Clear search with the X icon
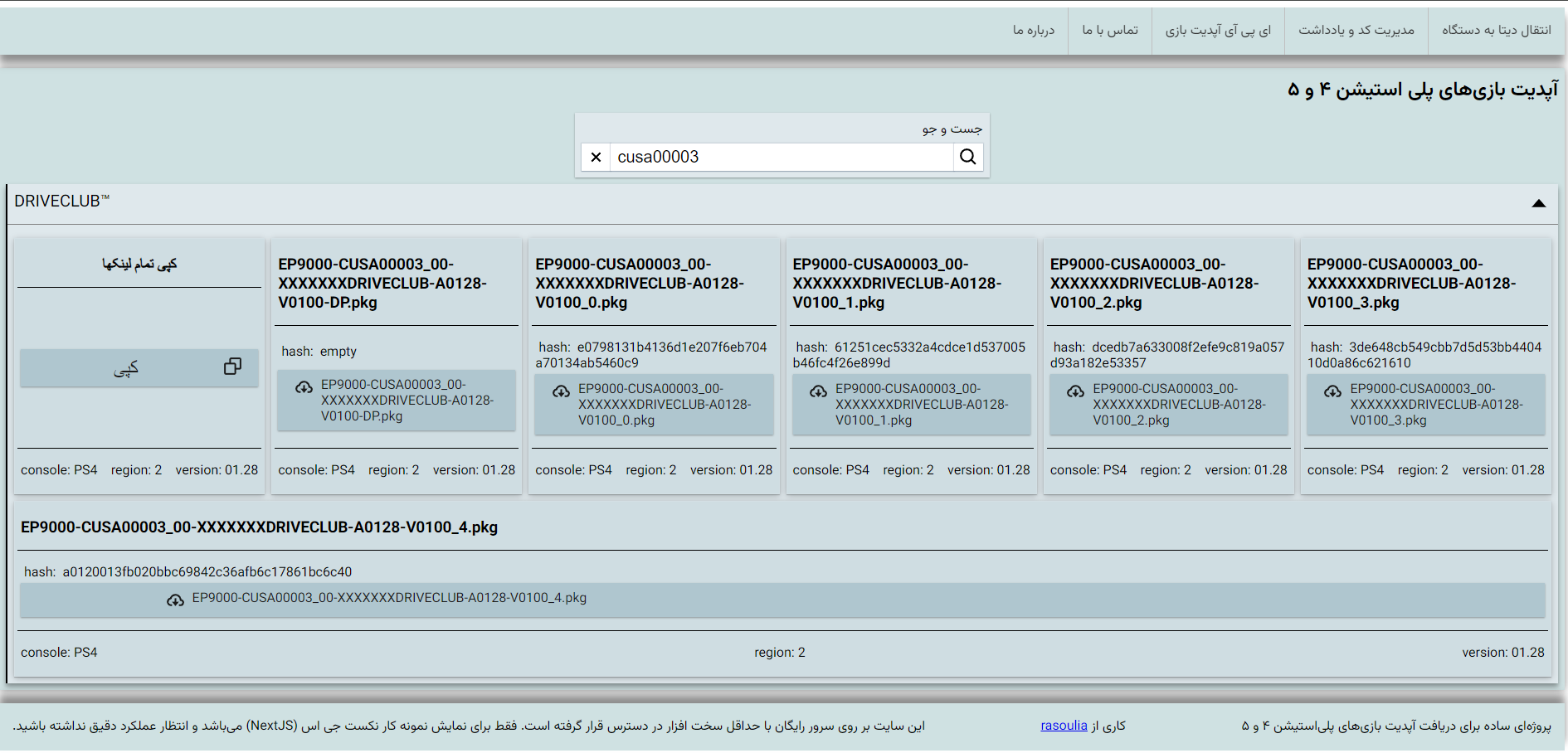This screenshot has width=1568, height=753. (596, 157)
